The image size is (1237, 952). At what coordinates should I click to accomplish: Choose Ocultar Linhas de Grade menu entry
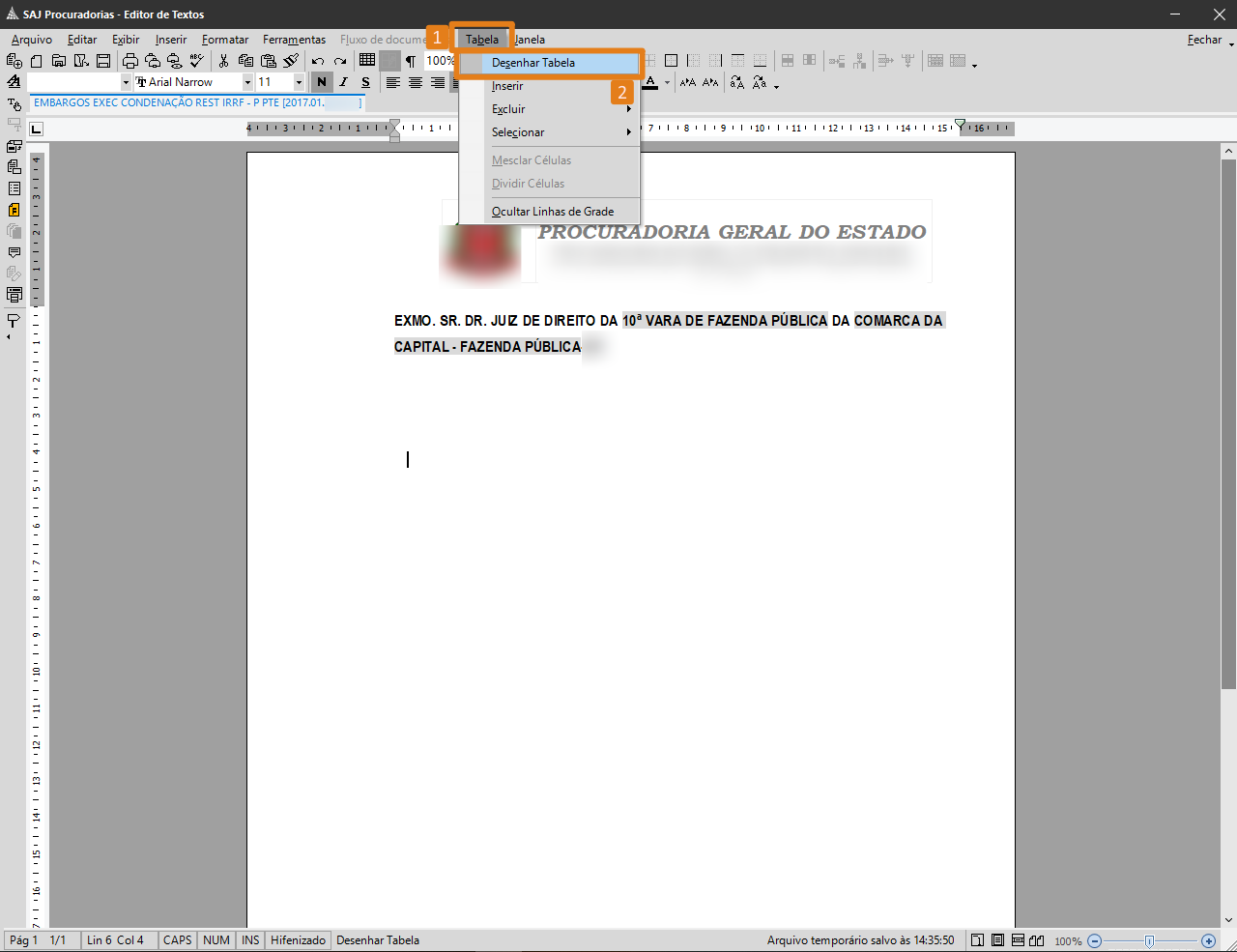pos(552,212)
